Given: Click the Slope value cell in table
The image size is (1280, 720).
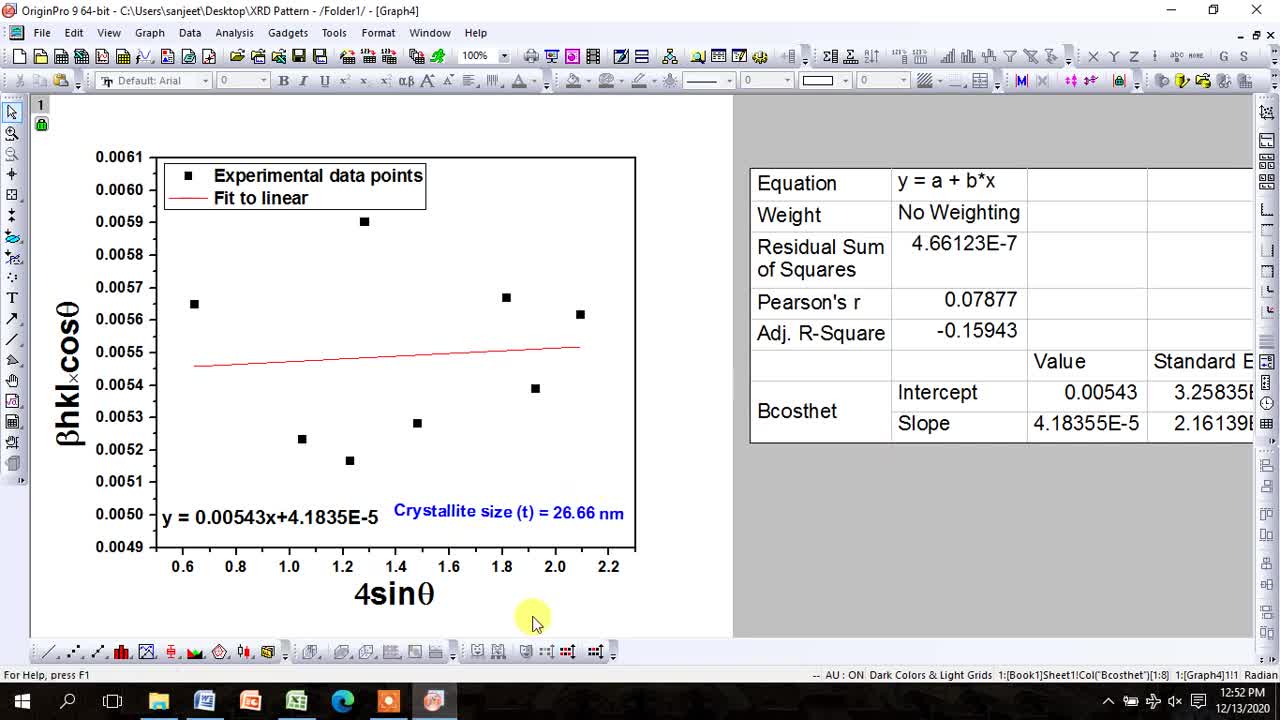Looking at the screenshot, I should (1086, 424).
